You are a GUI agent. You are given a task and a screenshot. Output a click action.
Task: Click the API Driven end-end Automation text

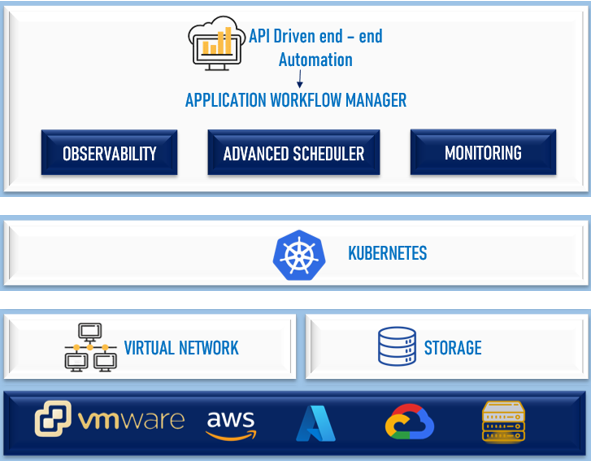point(316,48)
